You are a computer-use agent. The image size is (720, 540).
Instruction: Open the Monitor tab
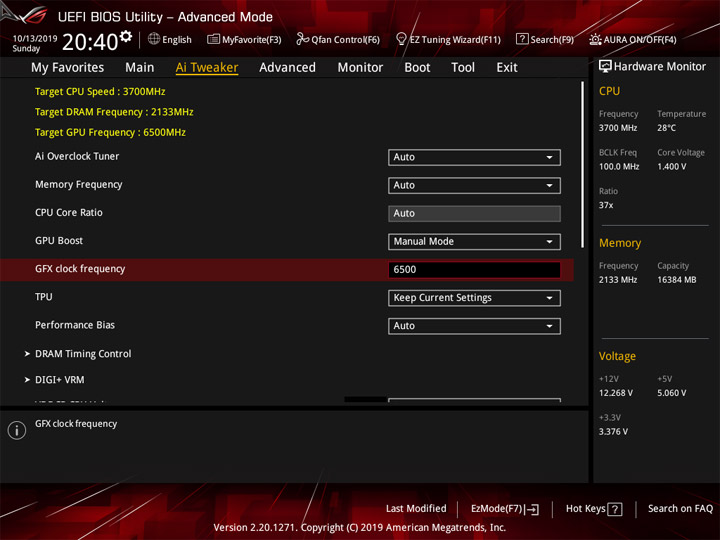(x=360, y=68)
